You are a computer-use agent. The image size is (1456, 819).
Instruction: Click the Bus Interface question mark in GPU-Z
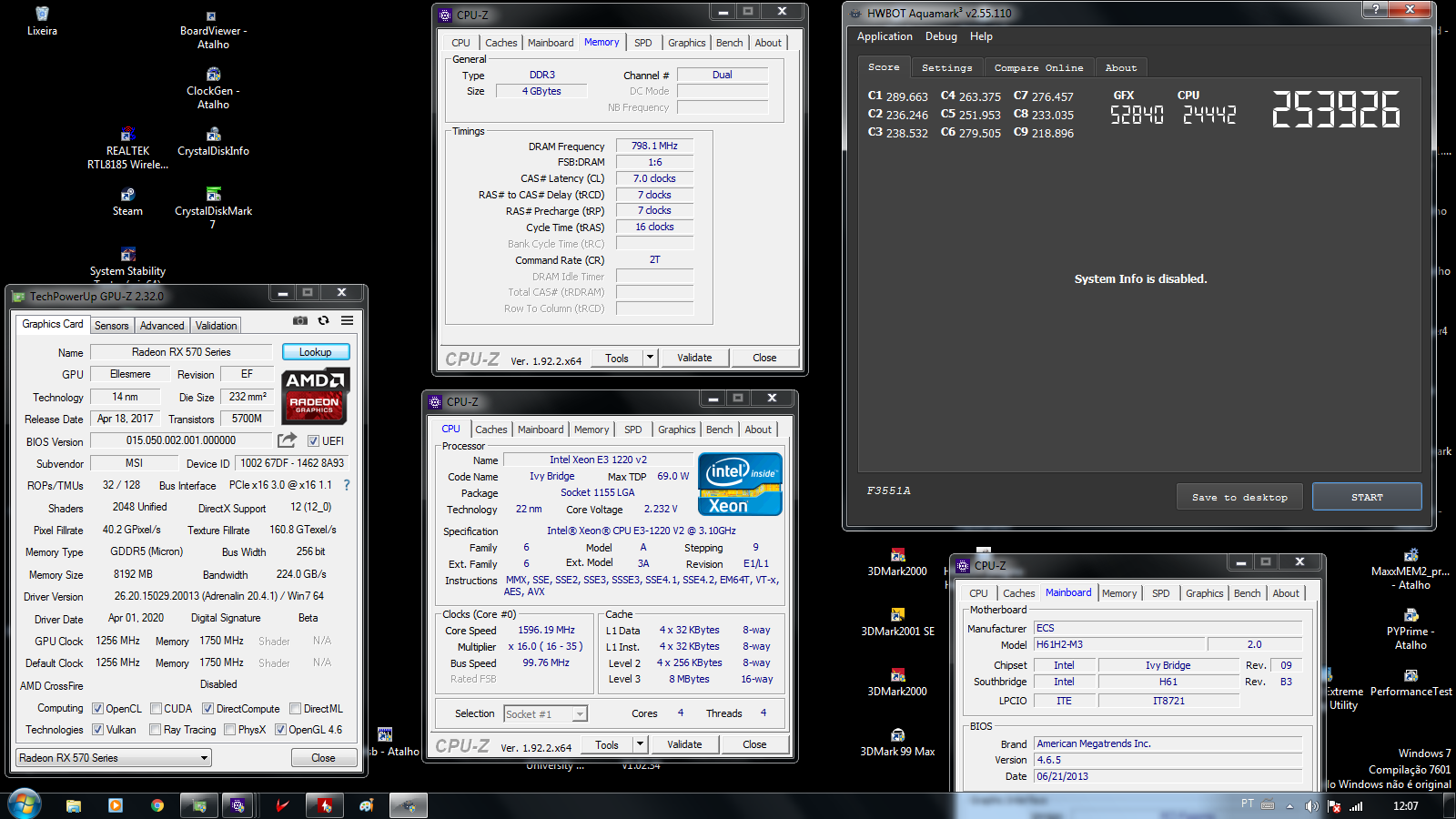[x=346, y=485]
